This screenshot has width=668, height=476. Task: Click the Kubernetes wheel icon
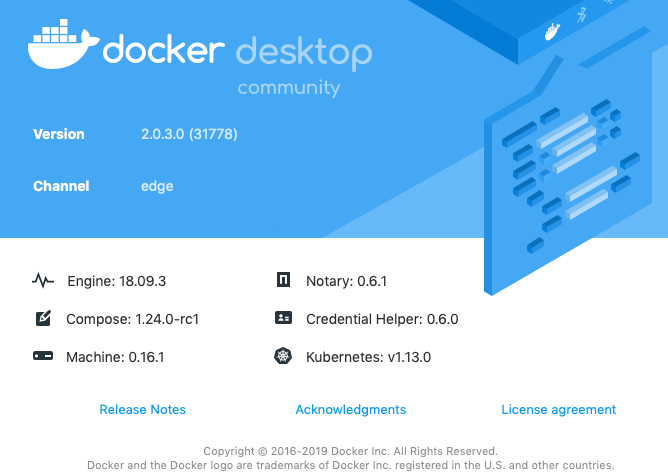283,356
